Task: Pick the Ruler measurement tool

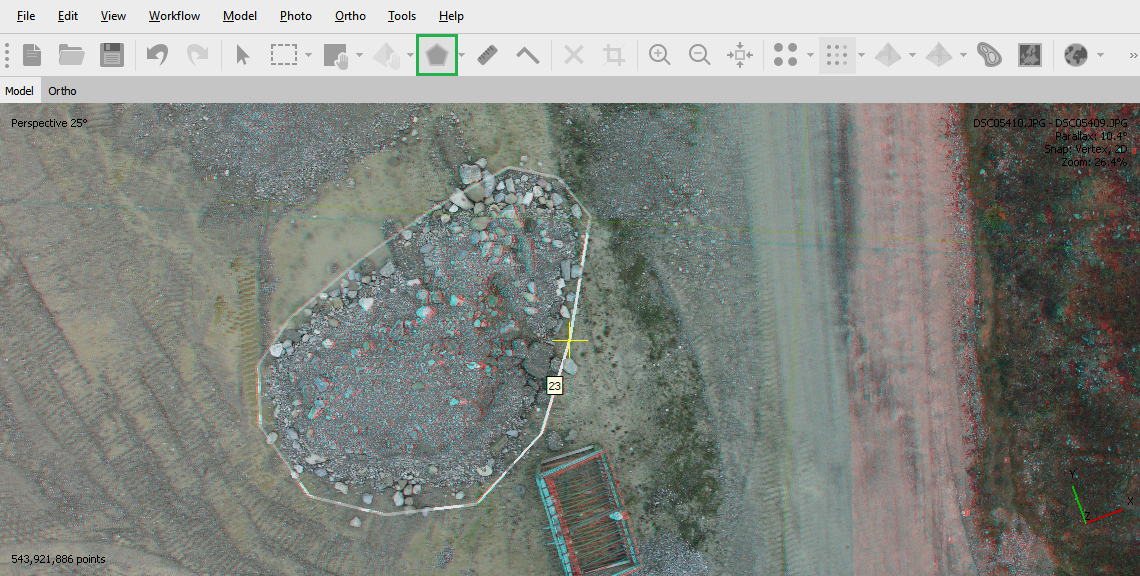Action: (x=487, y=55)
